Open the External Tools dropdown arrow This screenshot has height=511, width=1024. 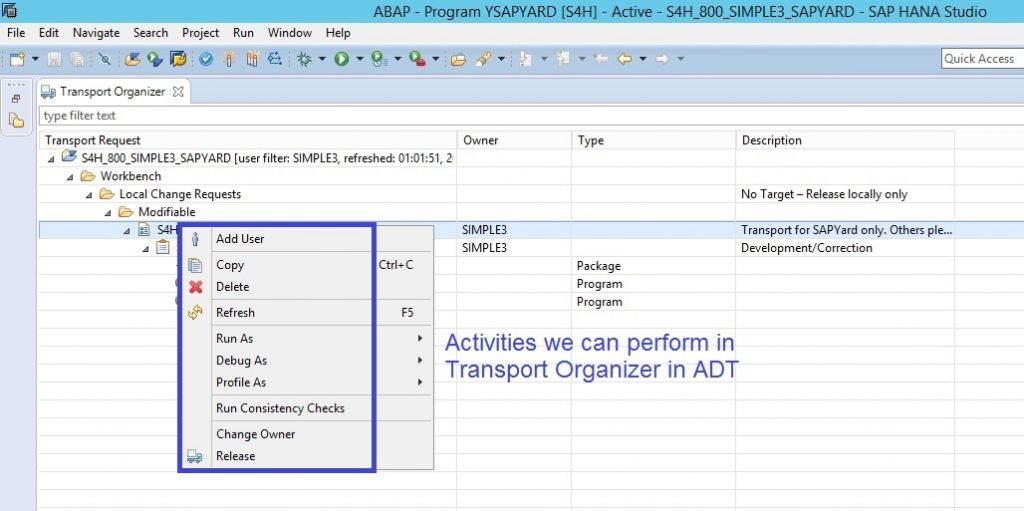point(435,59)
